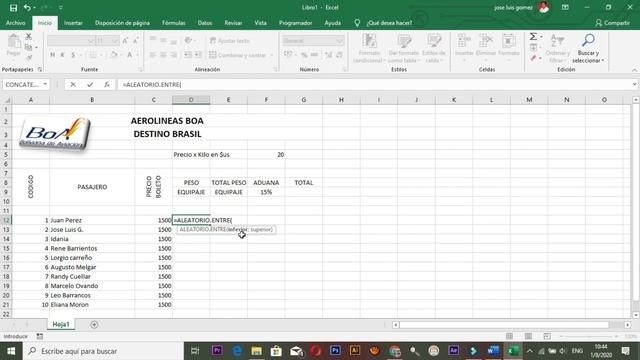Click the Escribe aquí para buscar taskbar search
This screenshot has height=360, width=640.
102,351
